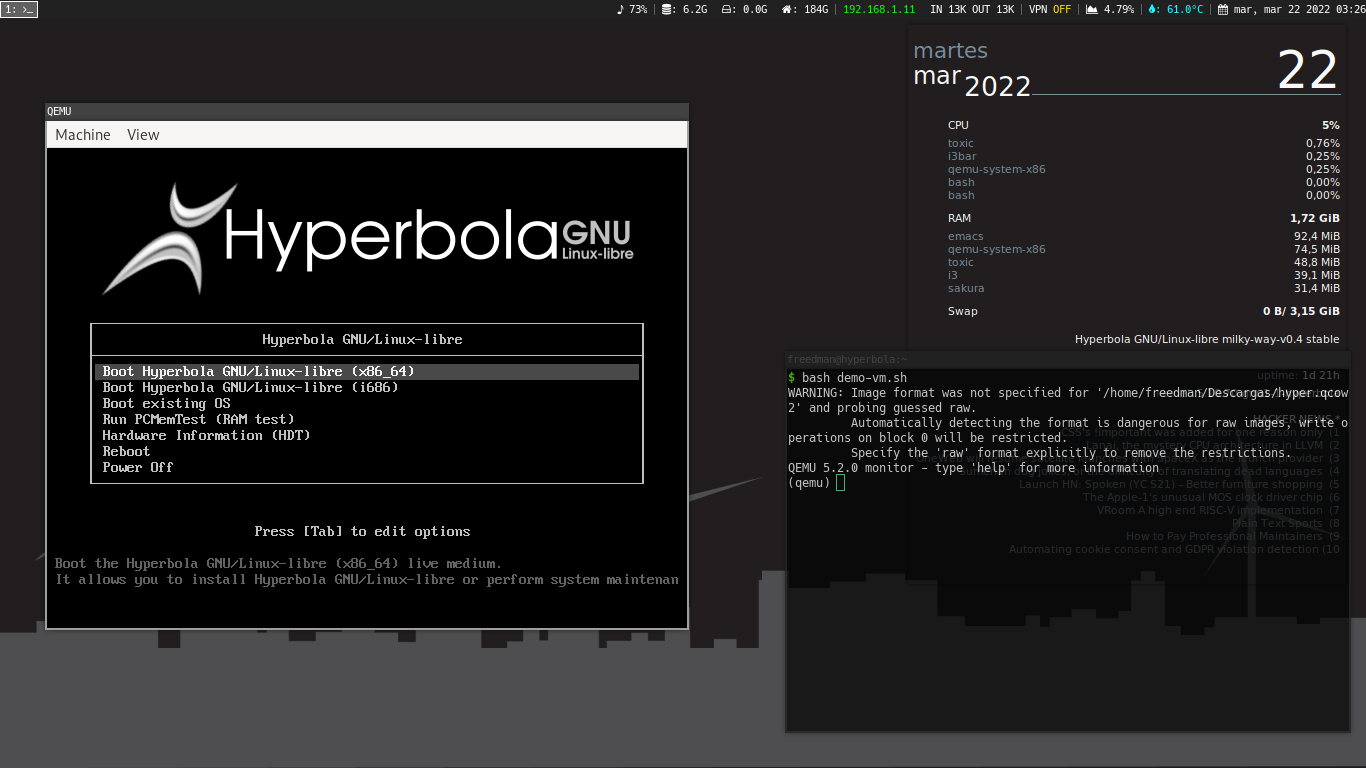
Task: Click 'bash demo-vm.sh' command in terminal
Action: (854, 378)
